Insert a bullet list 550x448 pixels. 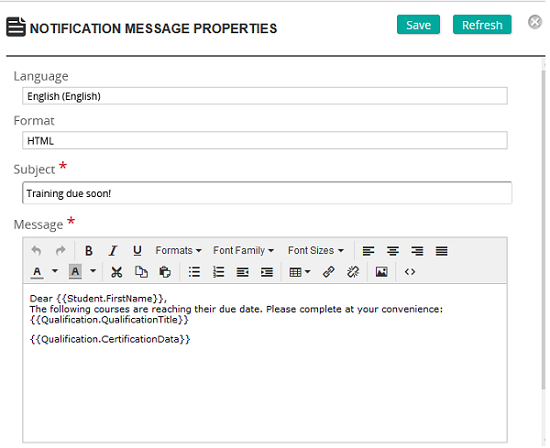point(194,272)
